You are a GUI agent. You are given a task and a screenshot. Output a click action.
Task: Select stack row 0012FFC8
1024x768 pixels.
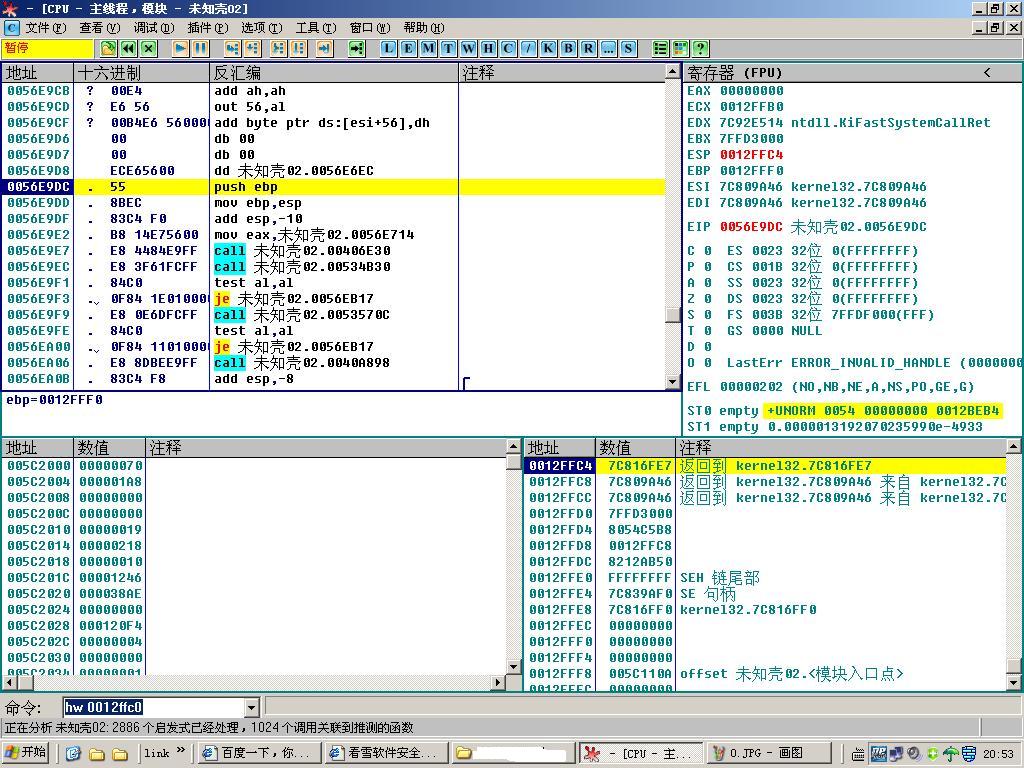click(x=764, y=482)
